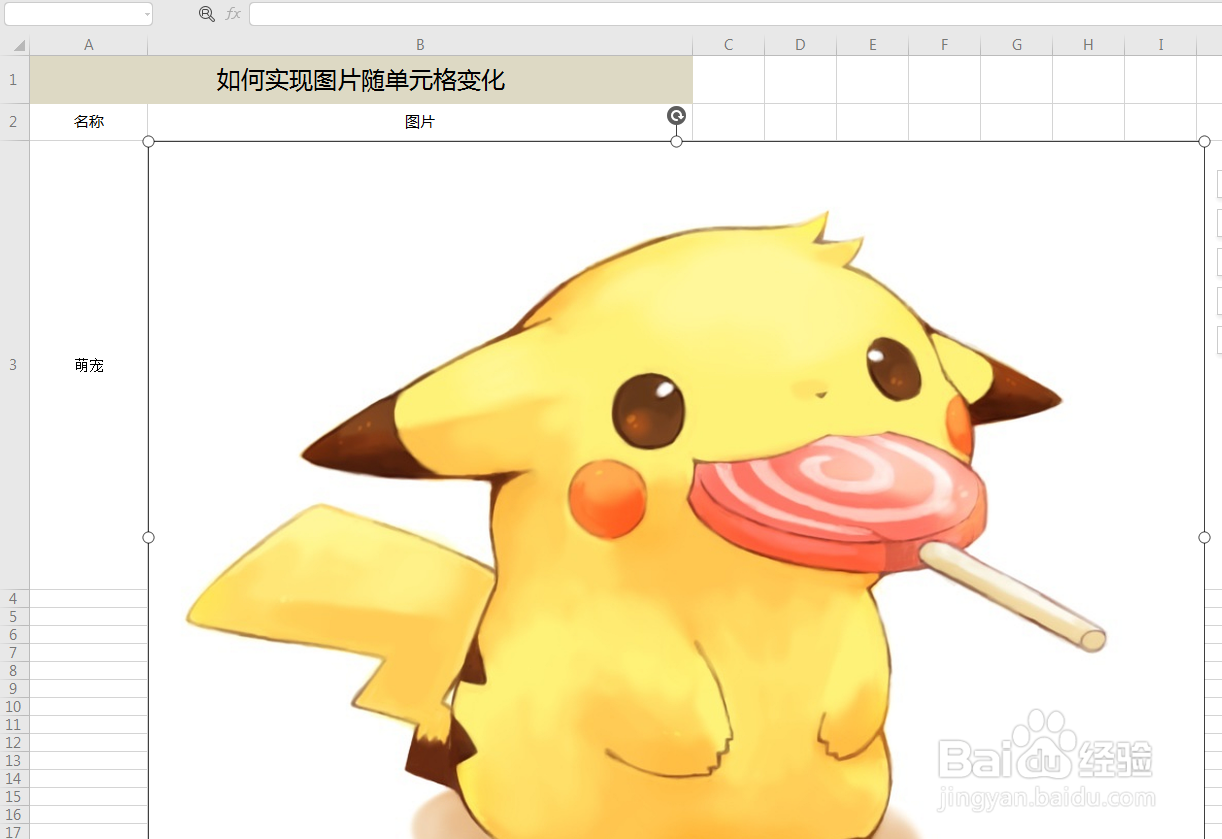Click the 图片 header cell
This screenshot has width=1222, height=839.
[x=420, y=122]
